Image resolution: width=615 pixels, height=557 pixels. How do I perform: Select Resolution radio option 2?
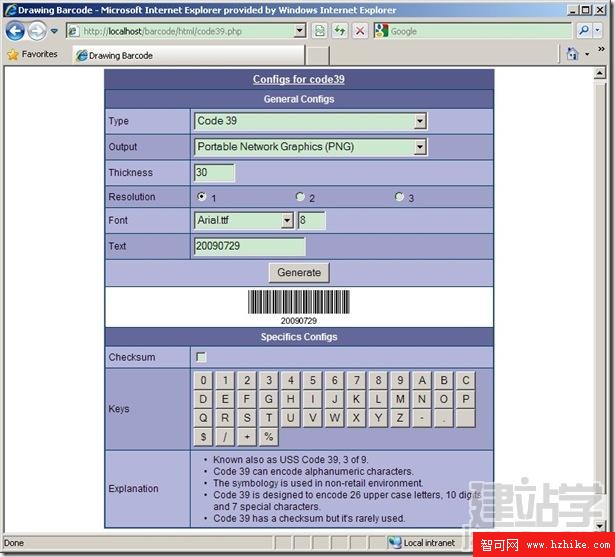tap(300, 196)
